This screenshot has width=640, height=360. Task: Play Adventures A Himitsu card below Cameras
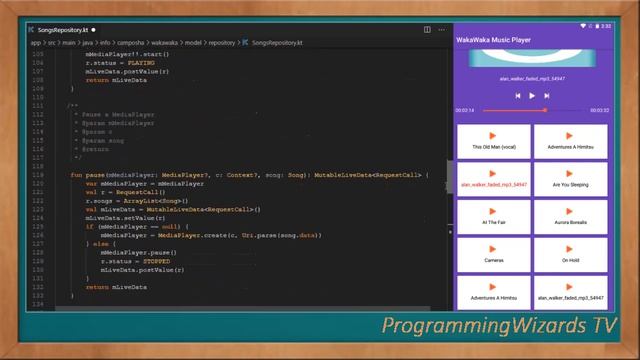tap(493, 287)
